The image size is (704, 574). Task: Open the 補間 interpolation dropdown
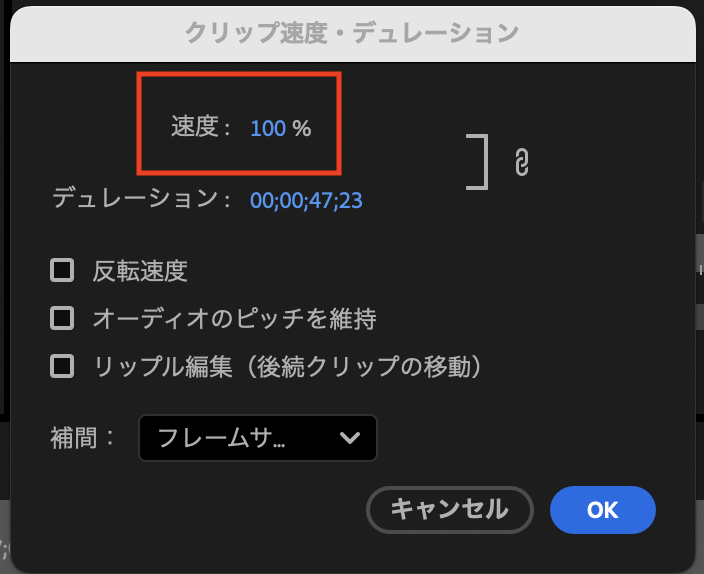click(x=257, y=438)
